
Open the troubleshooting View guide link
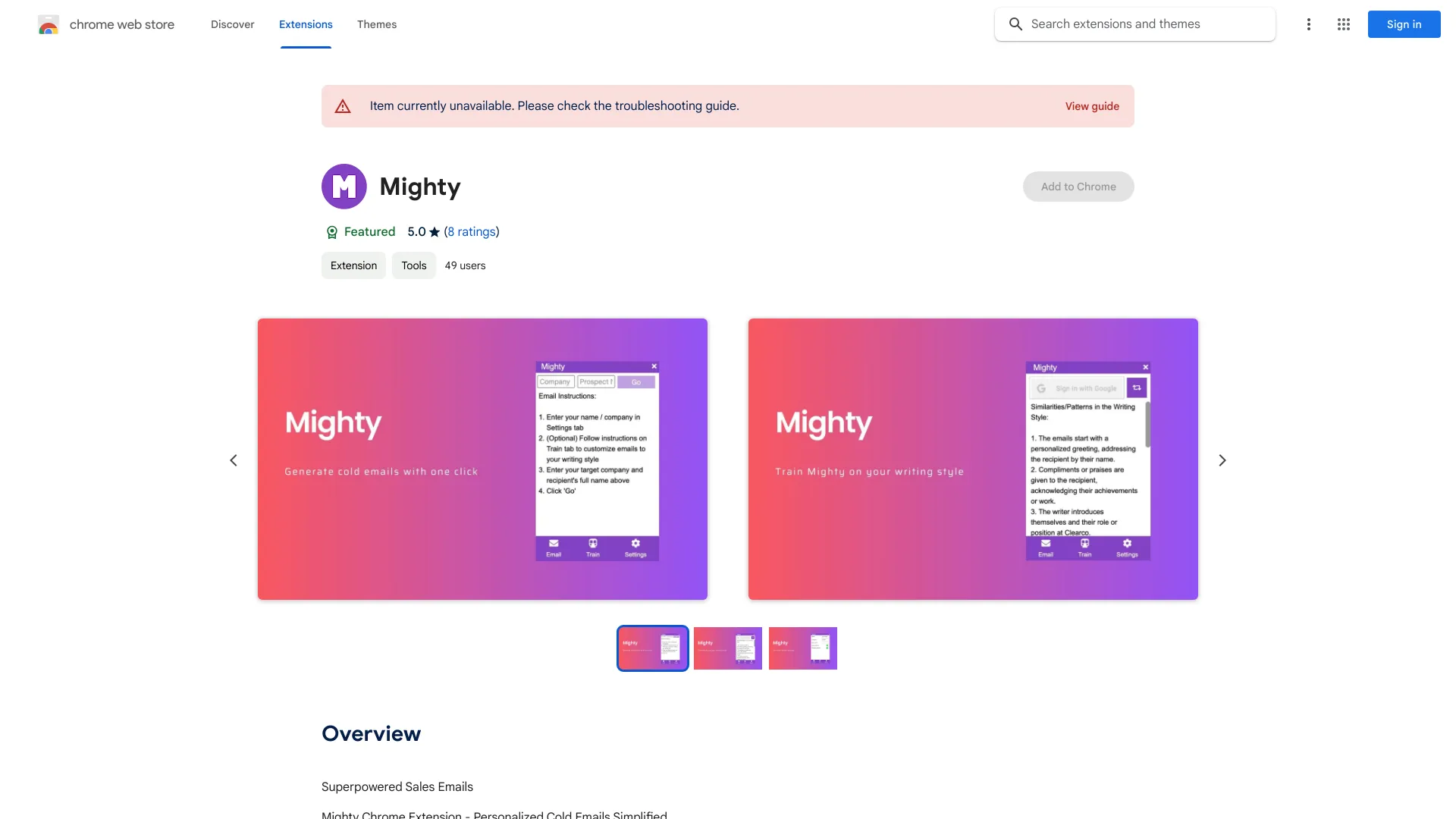[1092, 106]
